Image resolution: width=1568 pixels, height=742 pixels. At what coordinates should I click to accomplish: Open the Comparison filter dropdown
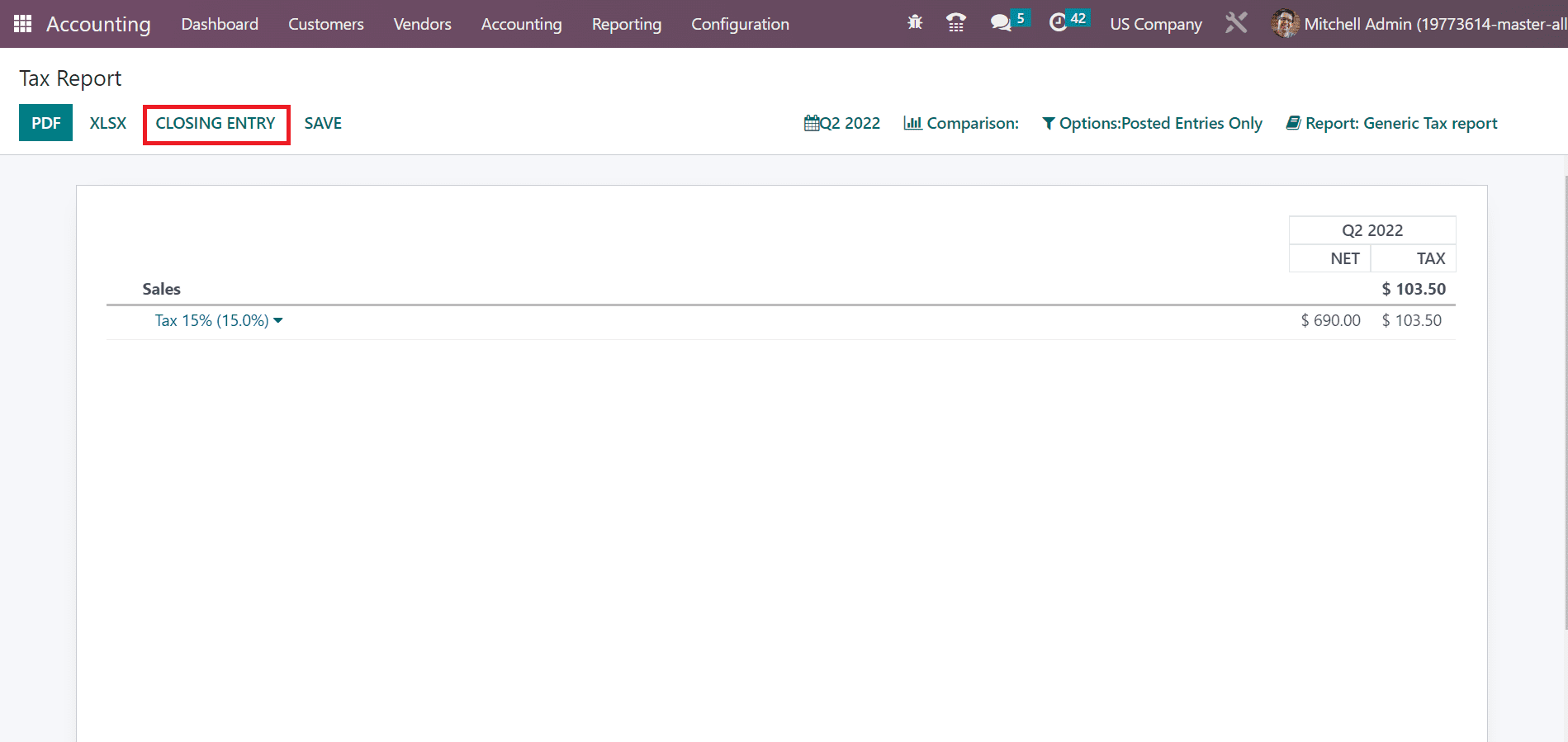click(x=961, y=123)
